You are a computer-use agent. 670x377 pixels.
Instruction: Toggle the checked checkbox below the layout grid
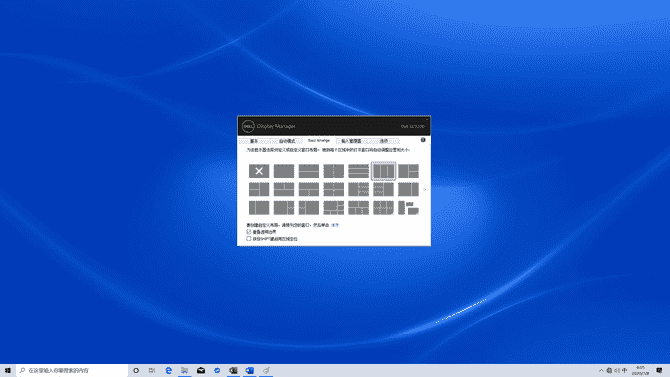249,232
